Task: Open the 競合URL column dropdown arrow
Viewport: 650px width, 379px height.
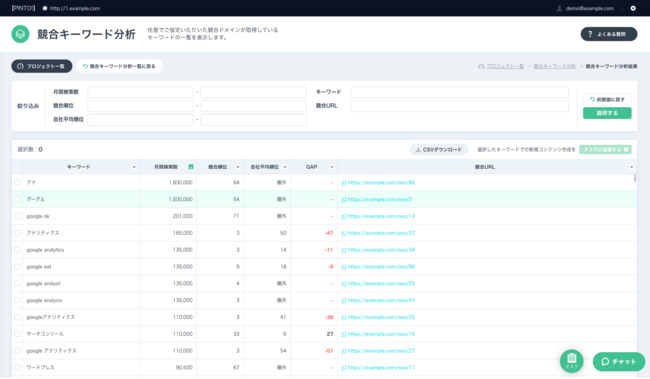Action: click(631, 167)
